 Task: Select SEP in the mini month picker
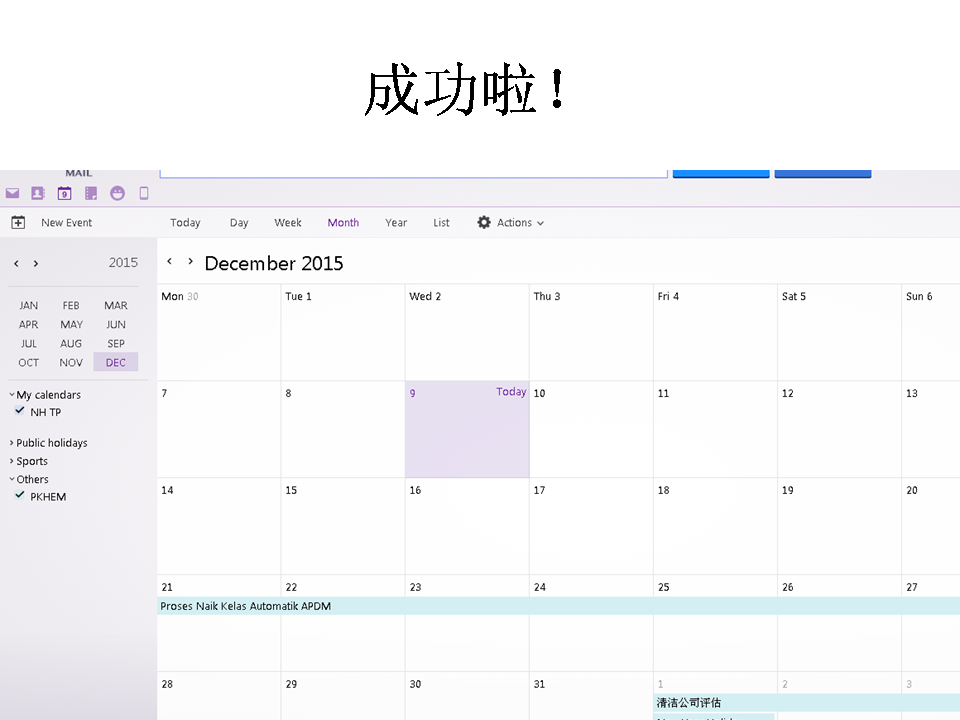point(116,343)
